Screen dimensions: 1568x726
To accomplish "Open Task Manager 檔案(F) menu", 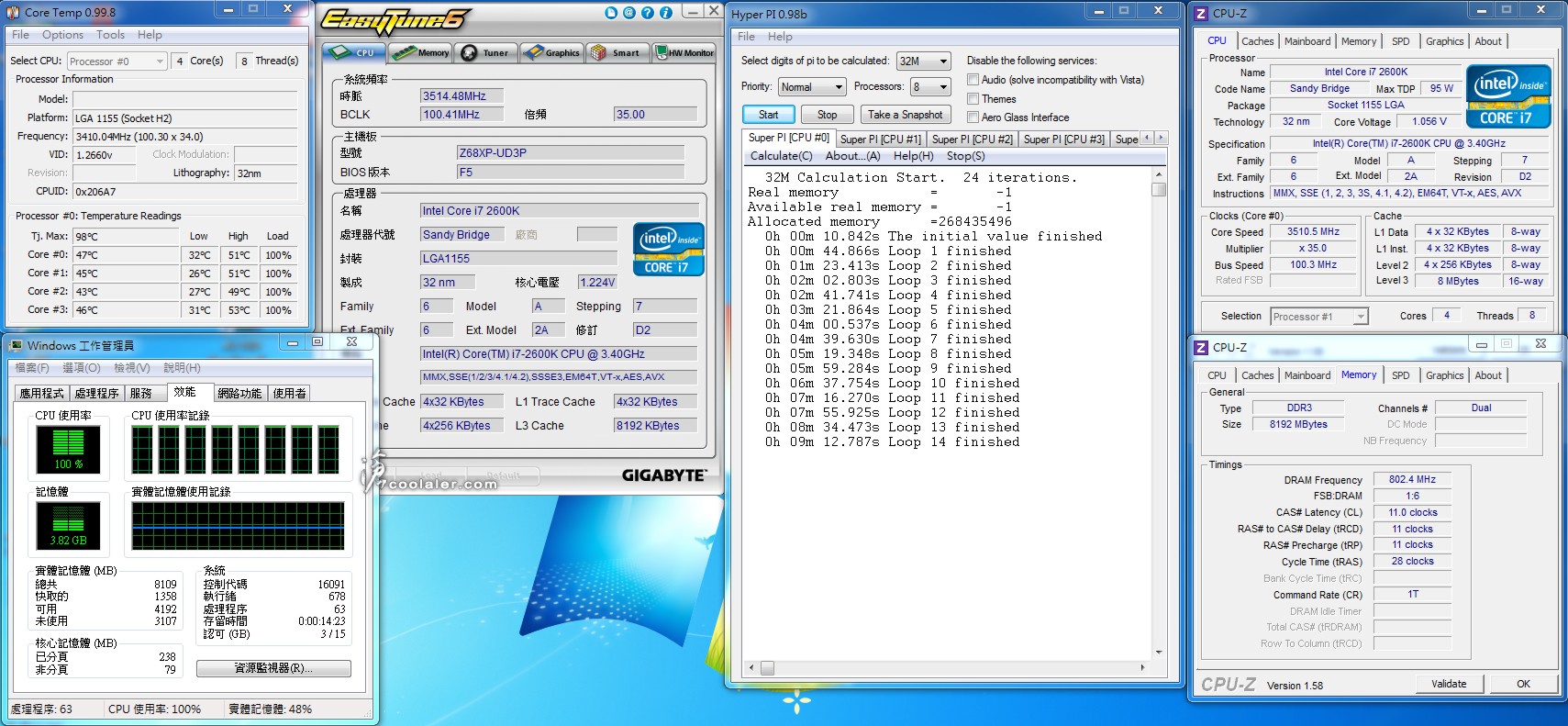I will coord(32,368).
